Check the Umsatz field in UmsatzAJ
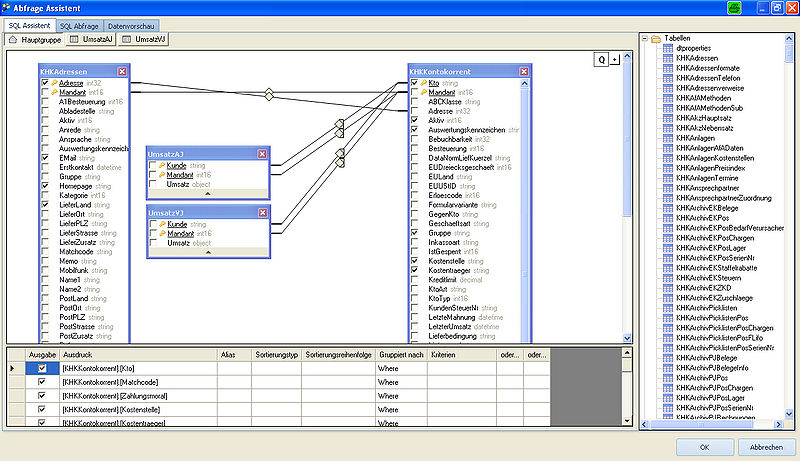Screen dimensions: 800x461 pos(153,184)
